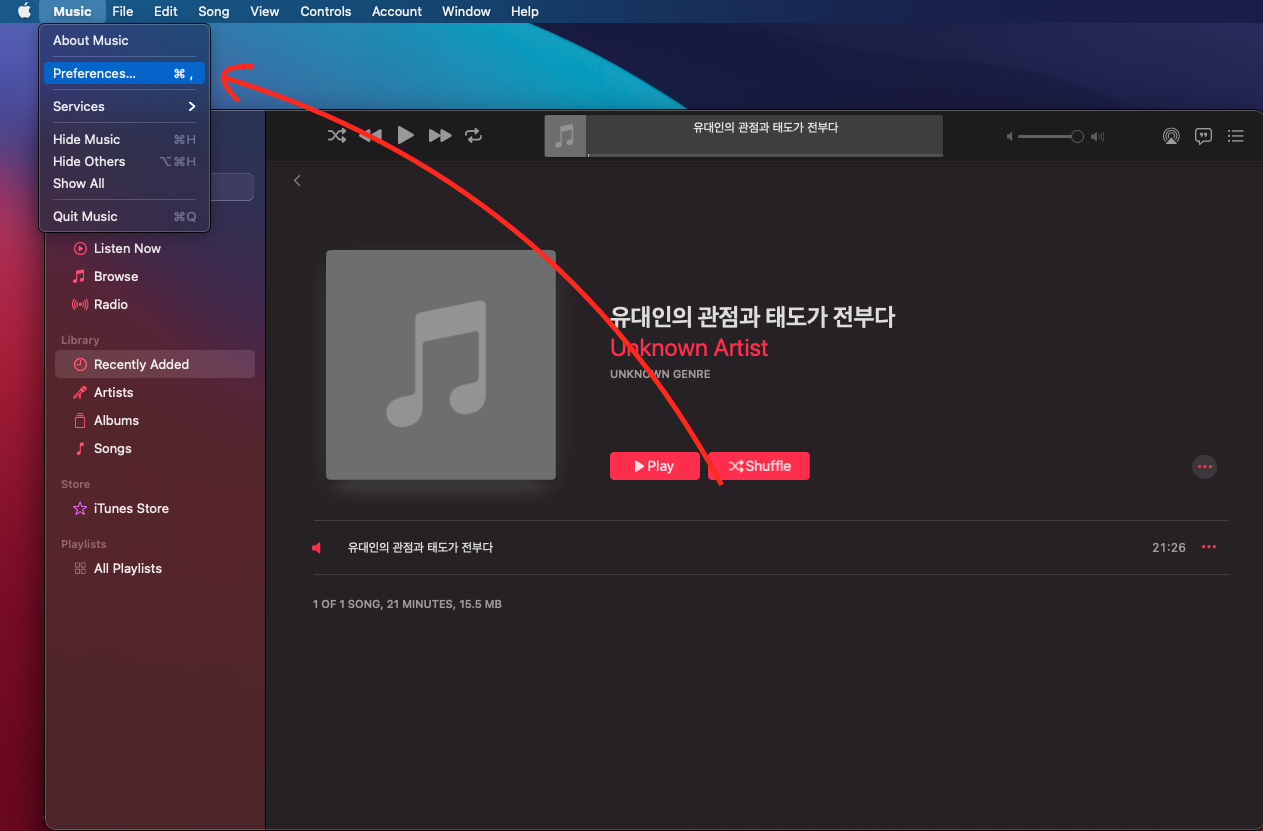The width and height of the screenshot is (1263, 831).
Task: Open the Edit menu
Action: (166, 11)
